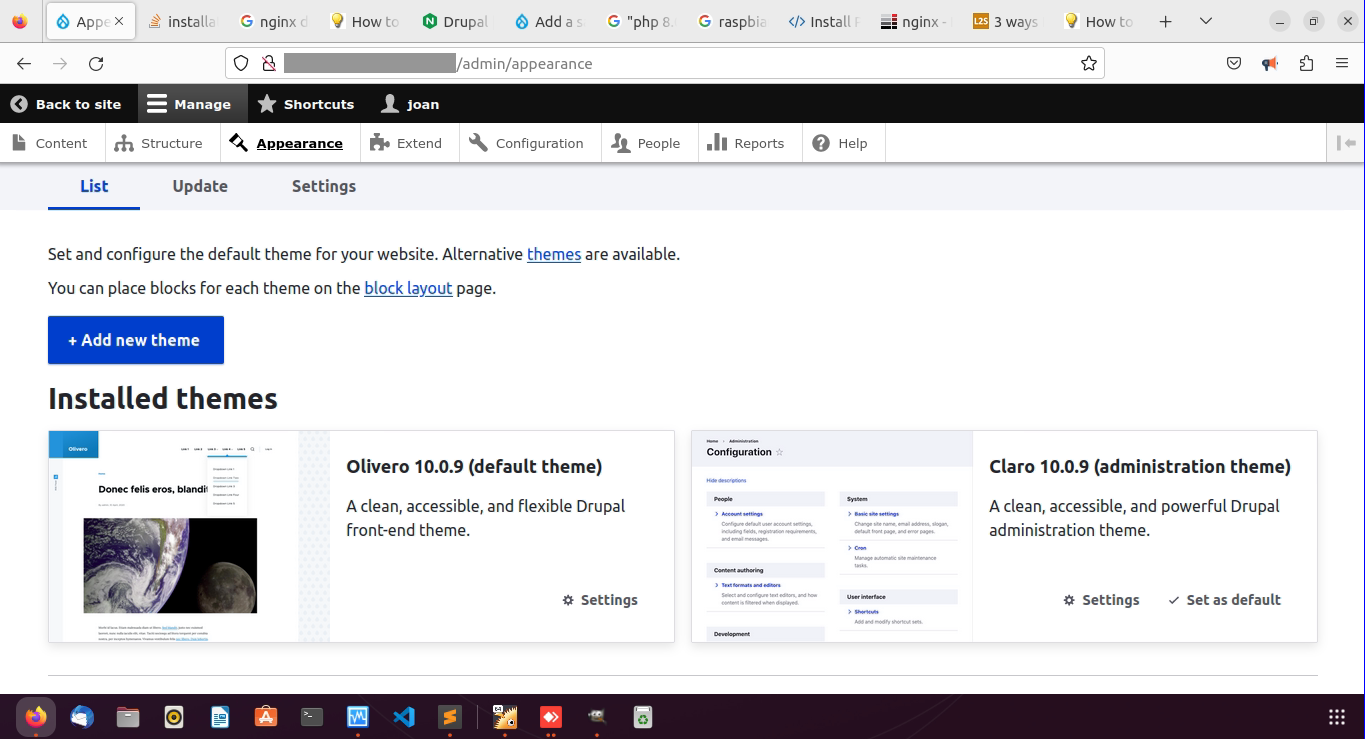Screen dimensions: 1365x739
Task: Follow the "block layout" link
Action: [408, 288]
